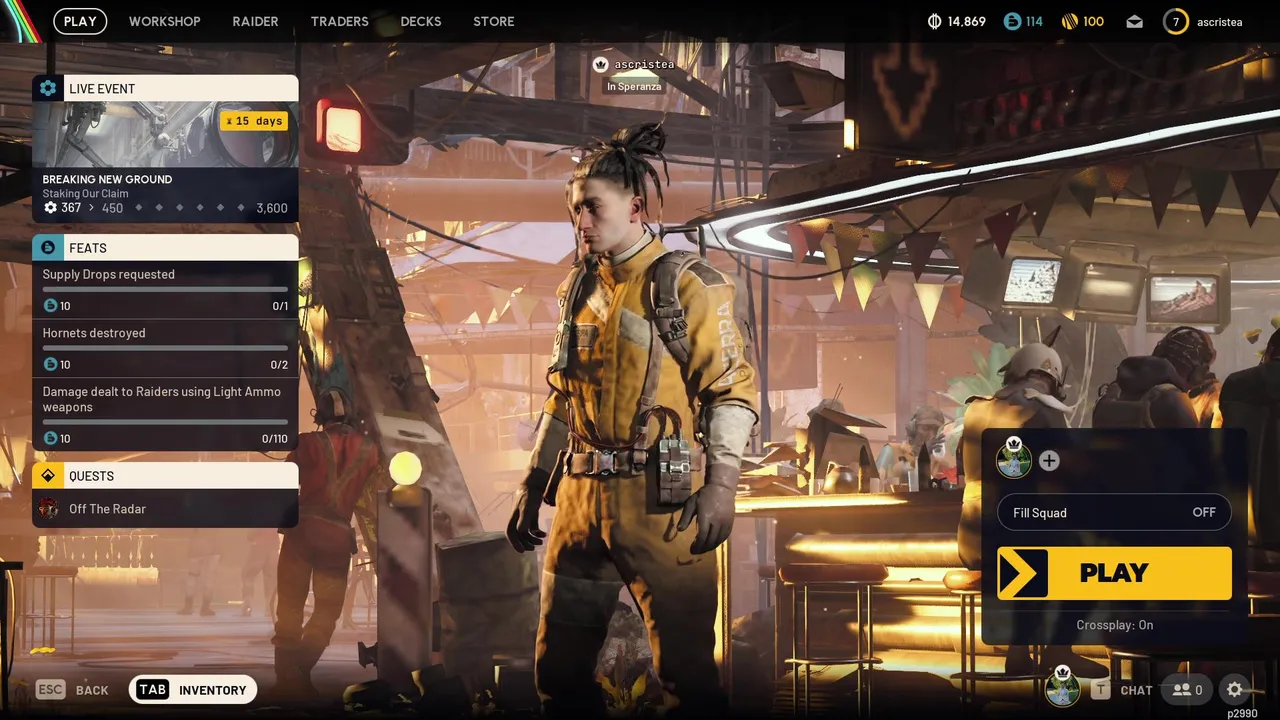Open the mail inbox envelope icon
Viewport: 1280px width, 720px height.
1134,21
